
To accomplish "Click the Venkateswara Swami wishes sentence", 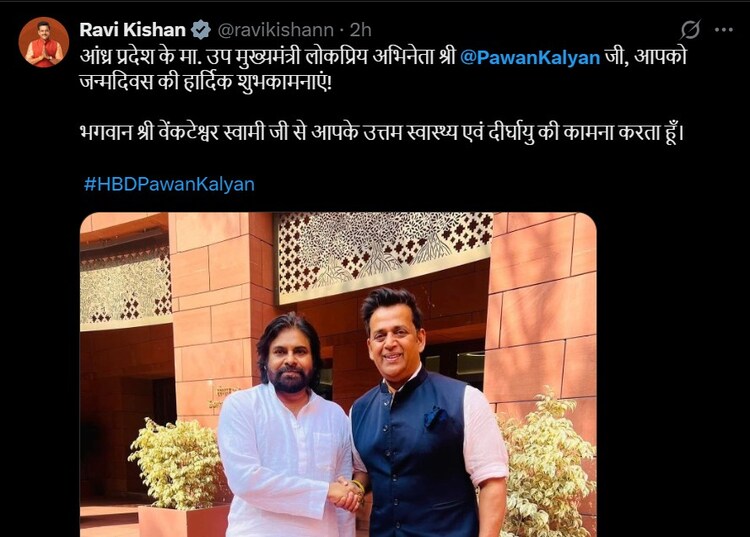I will (x=382, y=132).
